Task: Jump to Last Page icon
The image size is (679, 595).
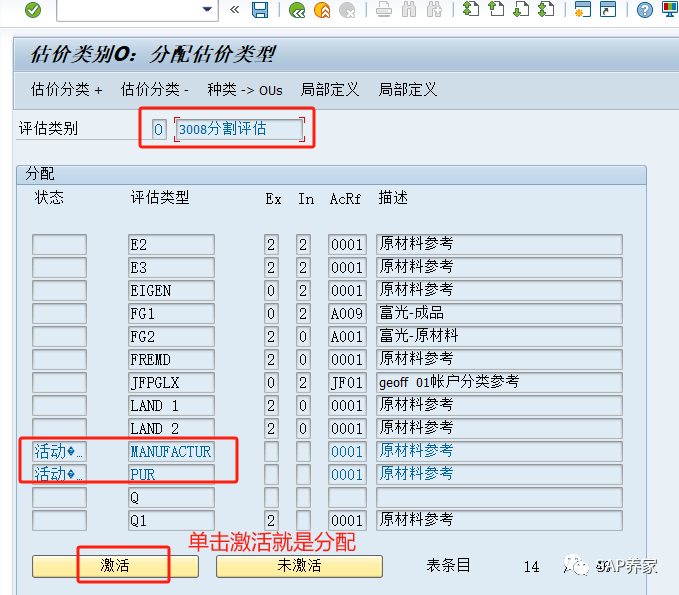Action: coord(546,9)
